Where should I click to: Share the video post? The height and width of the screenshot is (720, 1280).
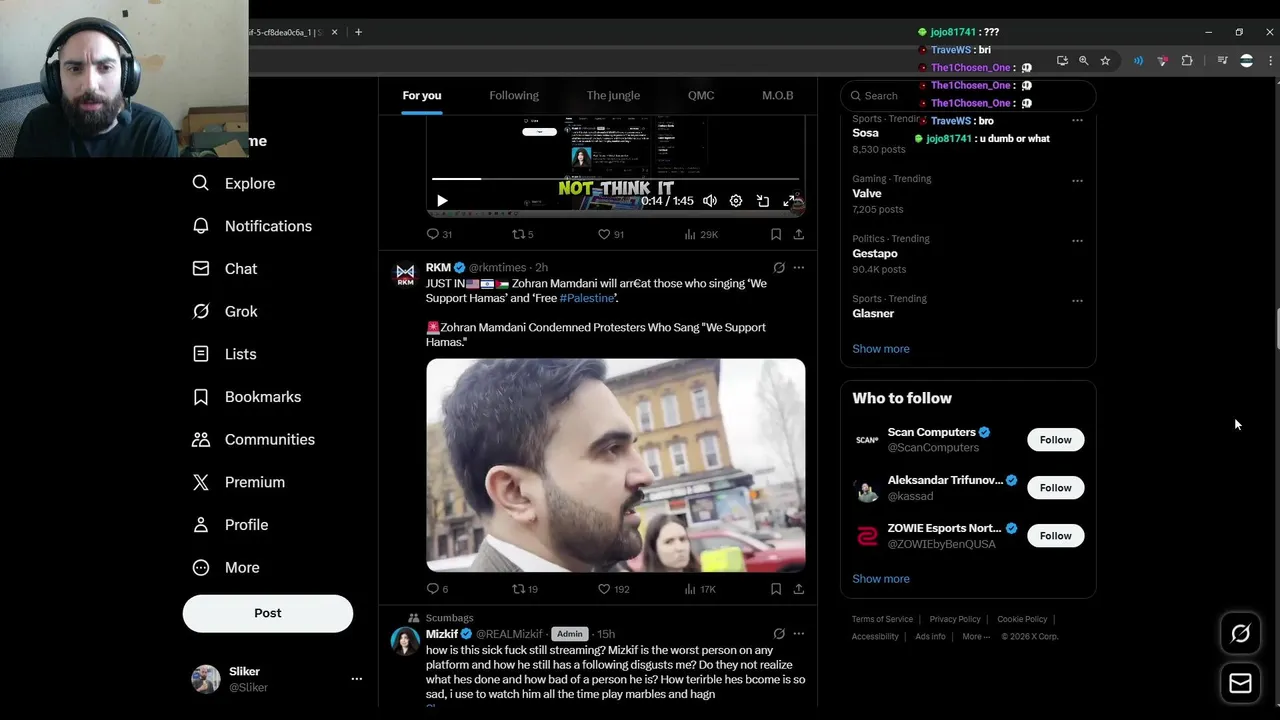click(799, 235)
